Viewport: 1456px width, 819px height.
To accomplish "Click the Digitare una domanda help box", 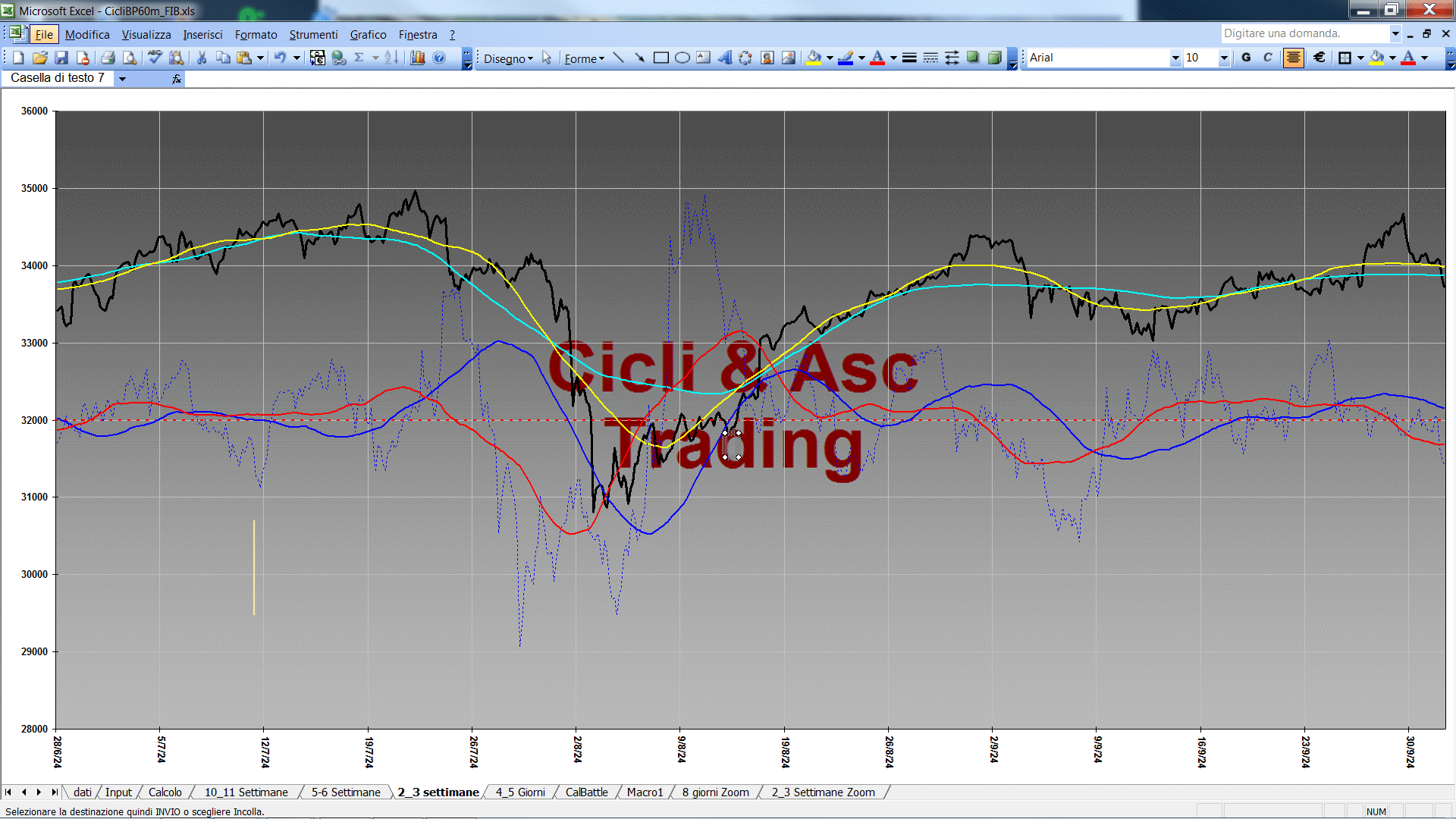I will coord(1304,33).
